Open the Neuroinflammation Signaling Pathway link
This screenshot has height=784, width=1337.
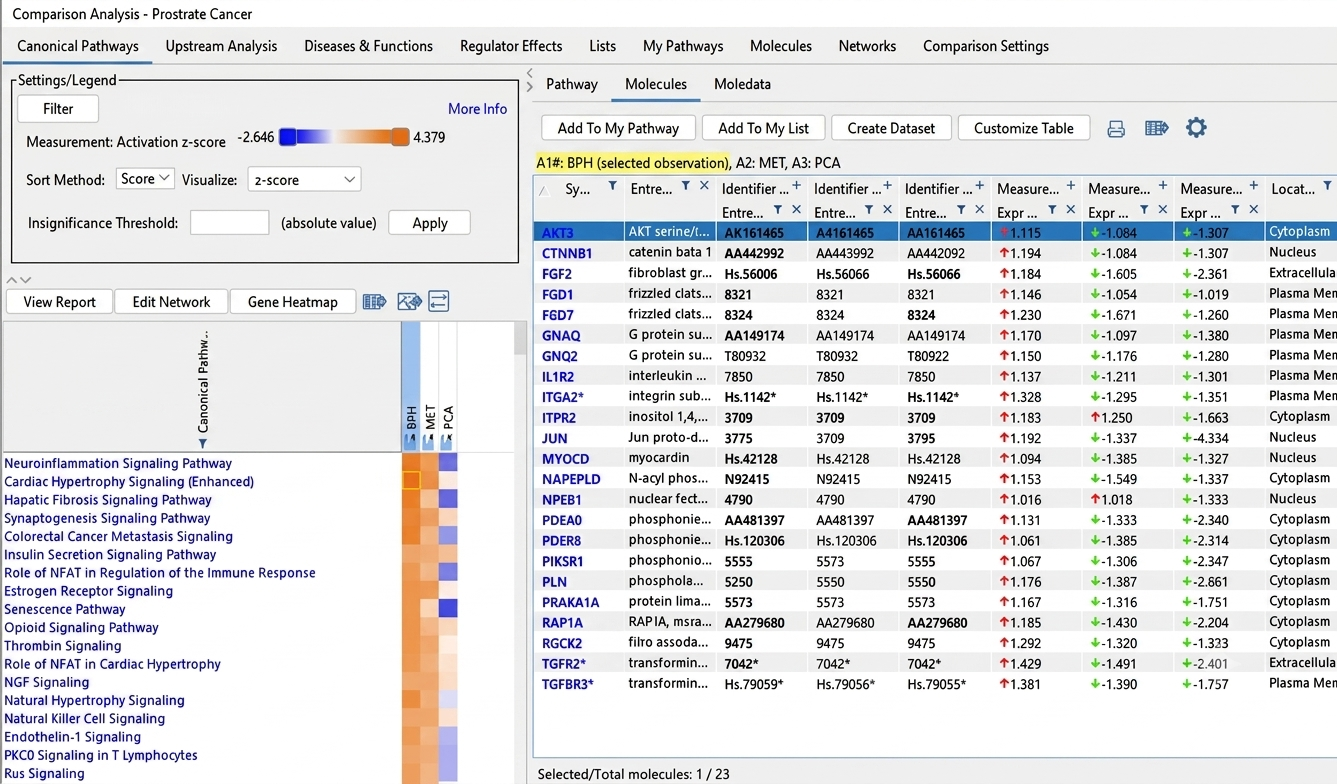(x=118, y=463)
